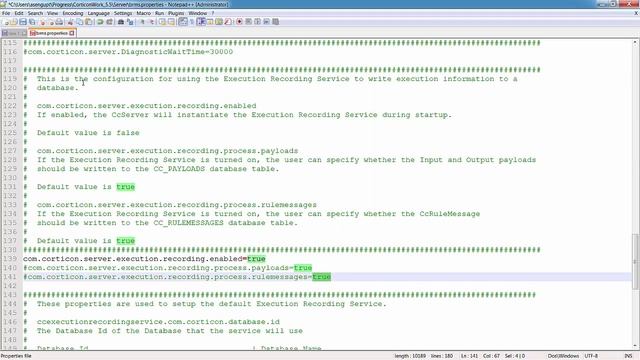The height and width of the screenshot is (360, 640).
Task: Toggle indent guide toolbar button
Action: coord(200,22)
